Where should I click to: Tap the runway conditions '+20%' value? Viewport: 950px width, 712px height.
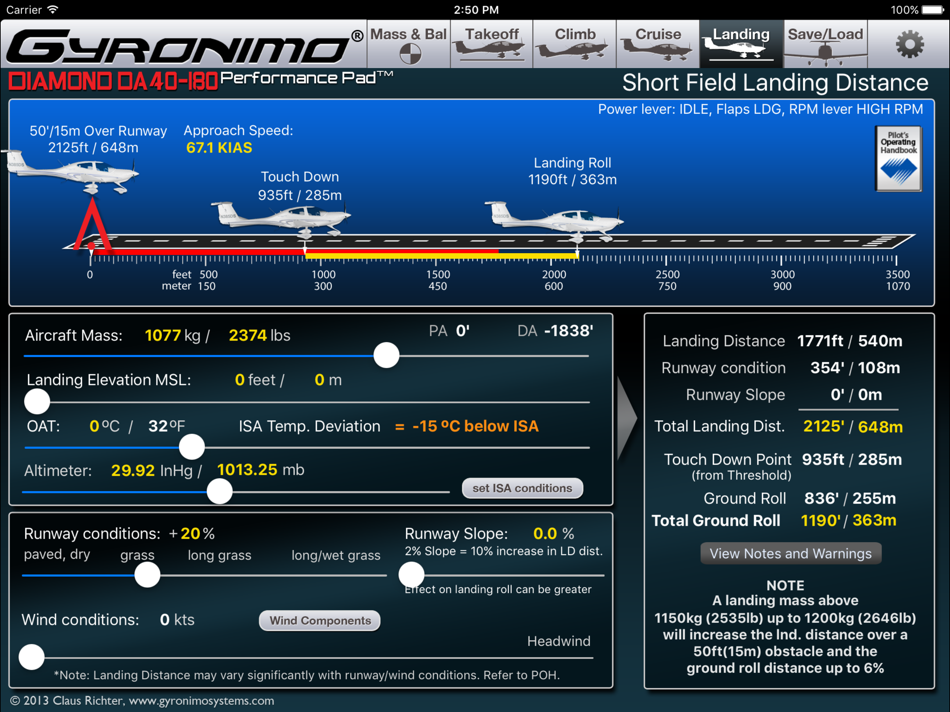coord(192,533)
